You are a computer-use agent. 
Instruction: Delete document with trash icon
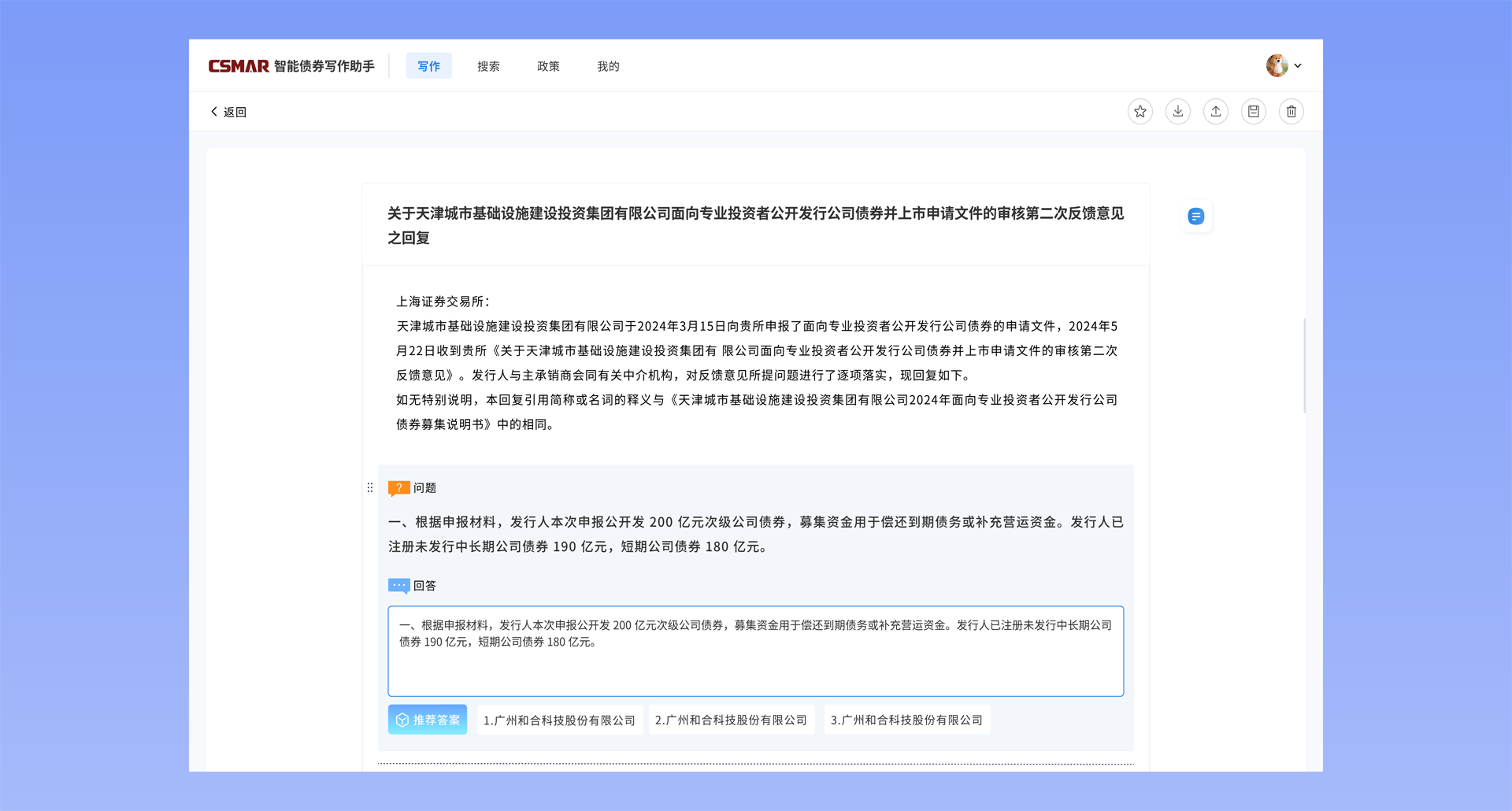tap(1291, 112)
